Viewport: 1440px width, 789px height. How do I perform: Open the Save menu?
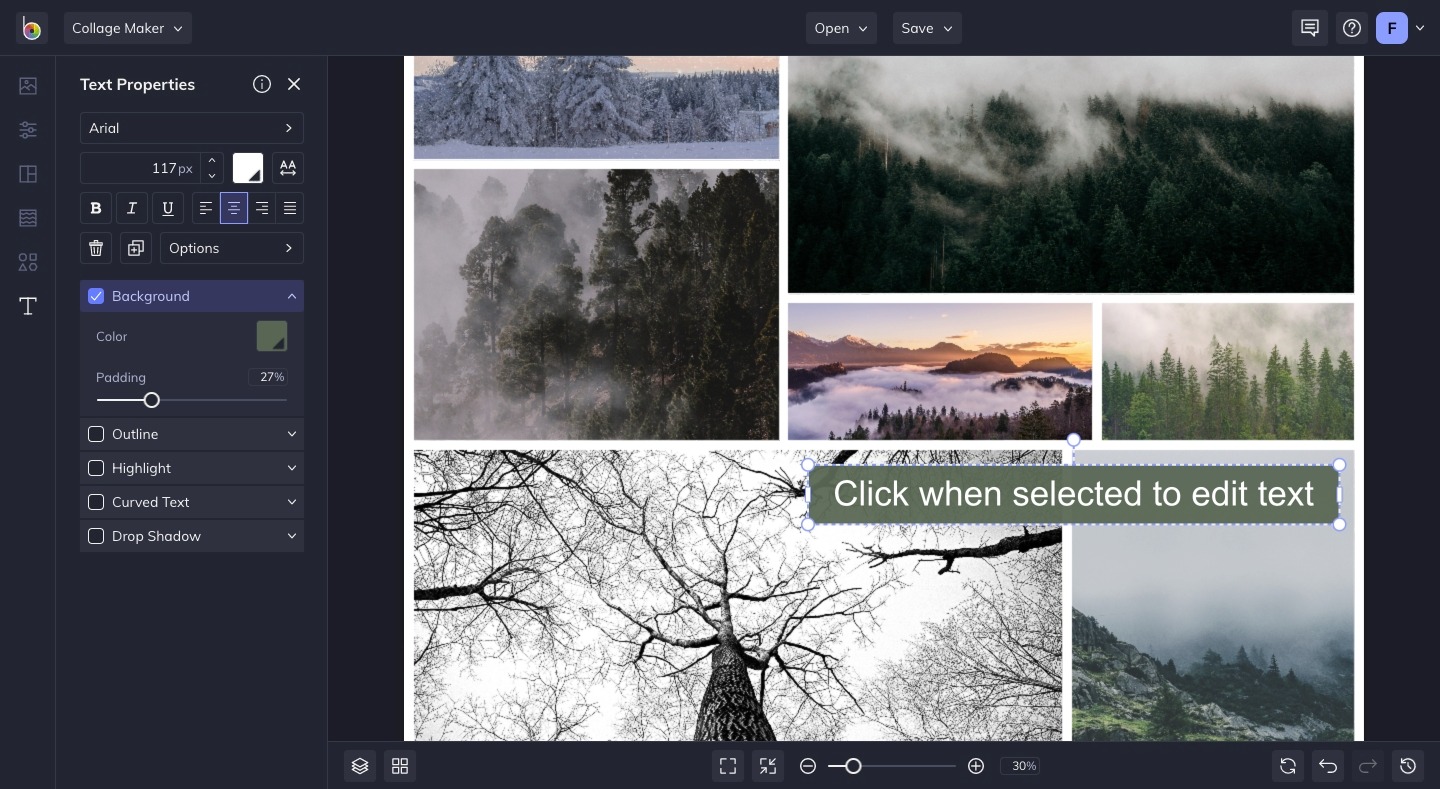pos(927,28)
